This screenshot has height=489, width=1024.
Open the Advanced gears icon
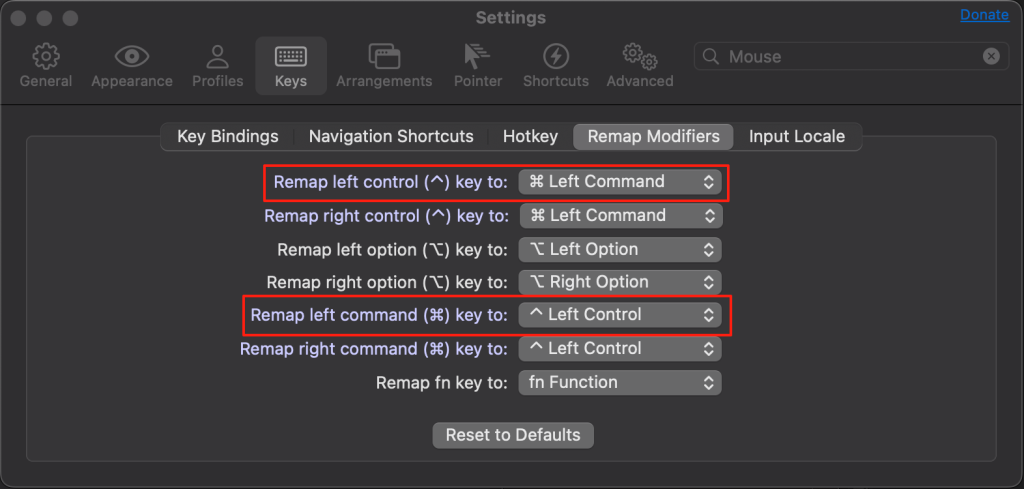pyautogui.click(x=639, y=57)
